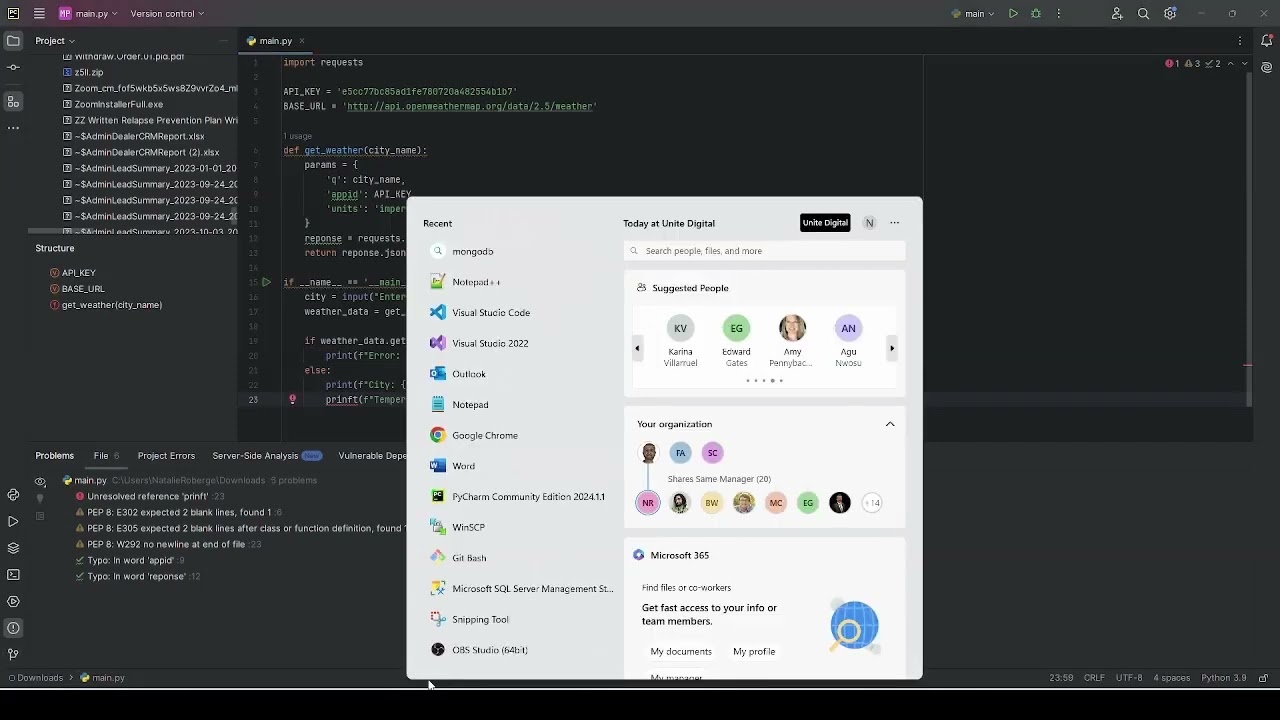Open the PyCharm main hamburger menu
1280x720 pixels.
click(39, 14)
